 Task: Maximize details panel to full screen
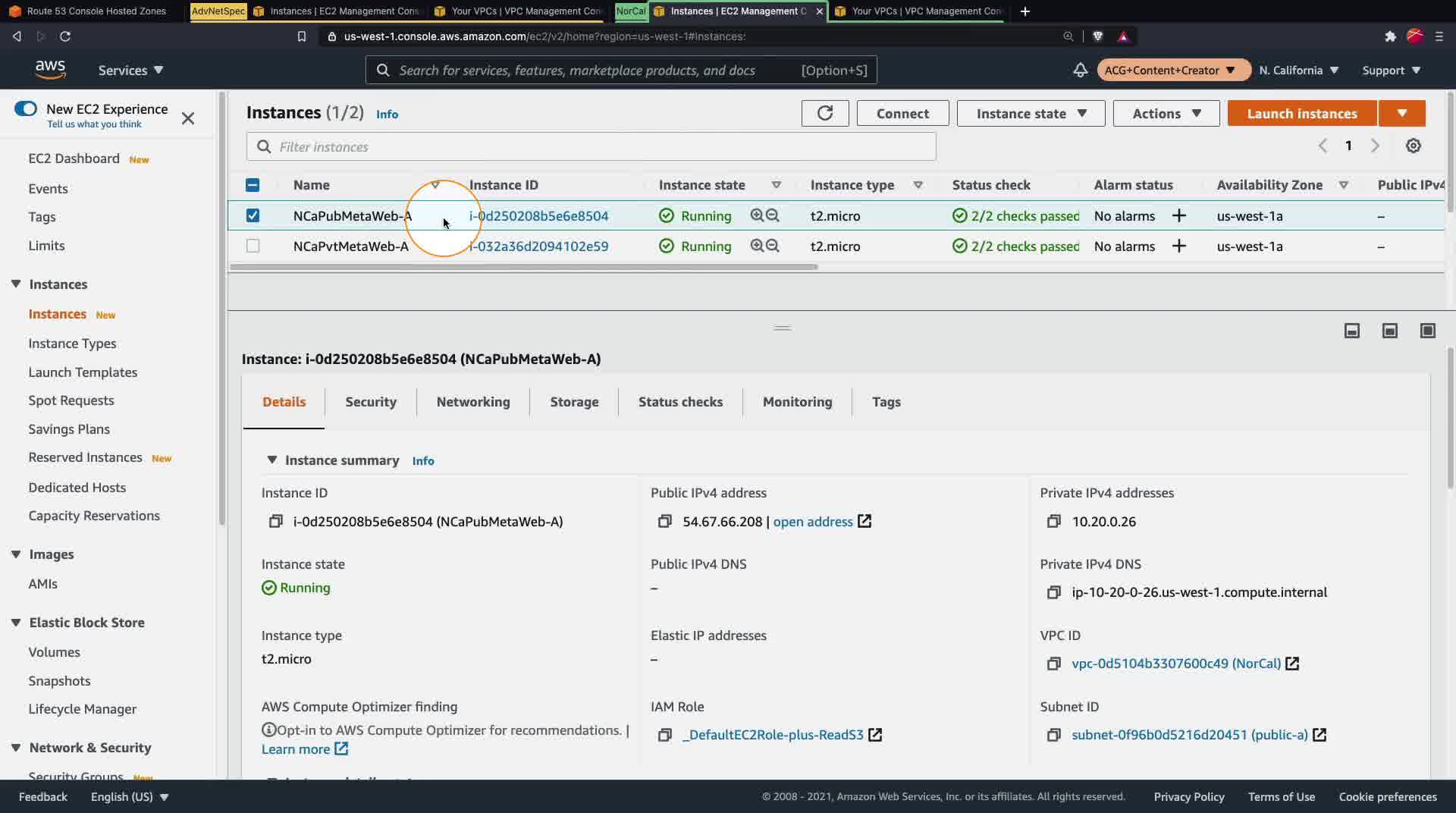(1428, 331)
